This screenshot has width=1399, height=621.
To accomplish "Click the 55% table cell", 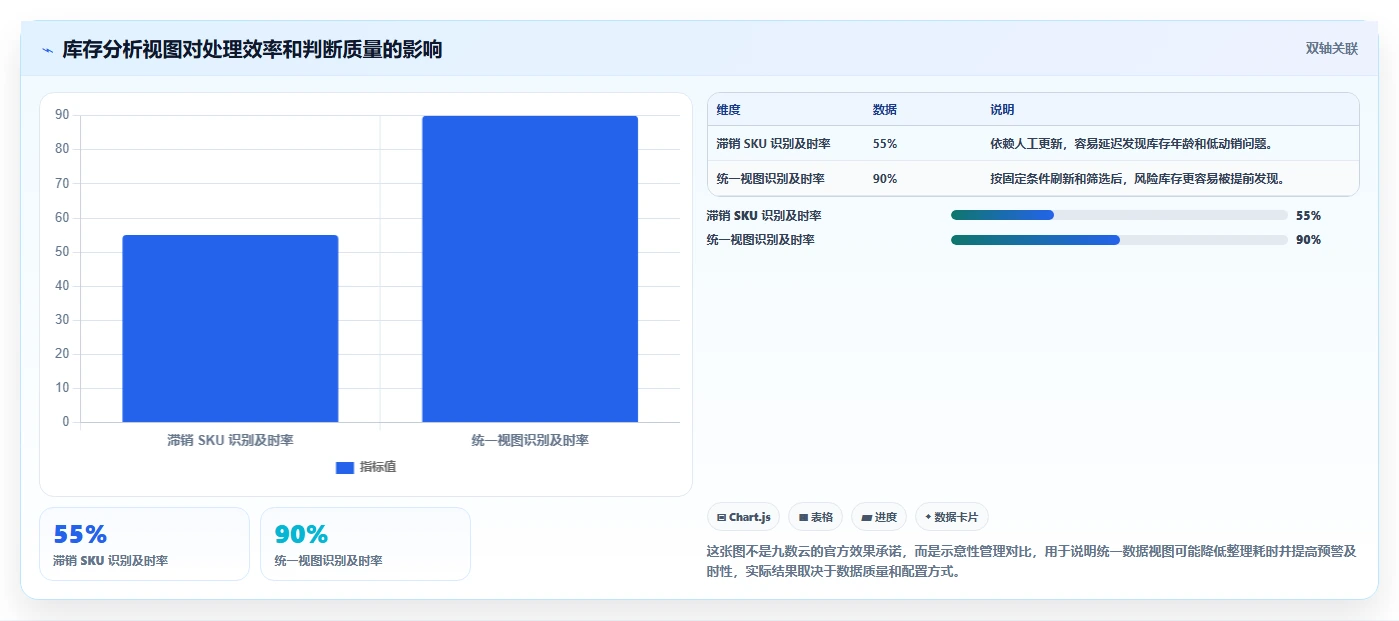I will tap(884, 144).
